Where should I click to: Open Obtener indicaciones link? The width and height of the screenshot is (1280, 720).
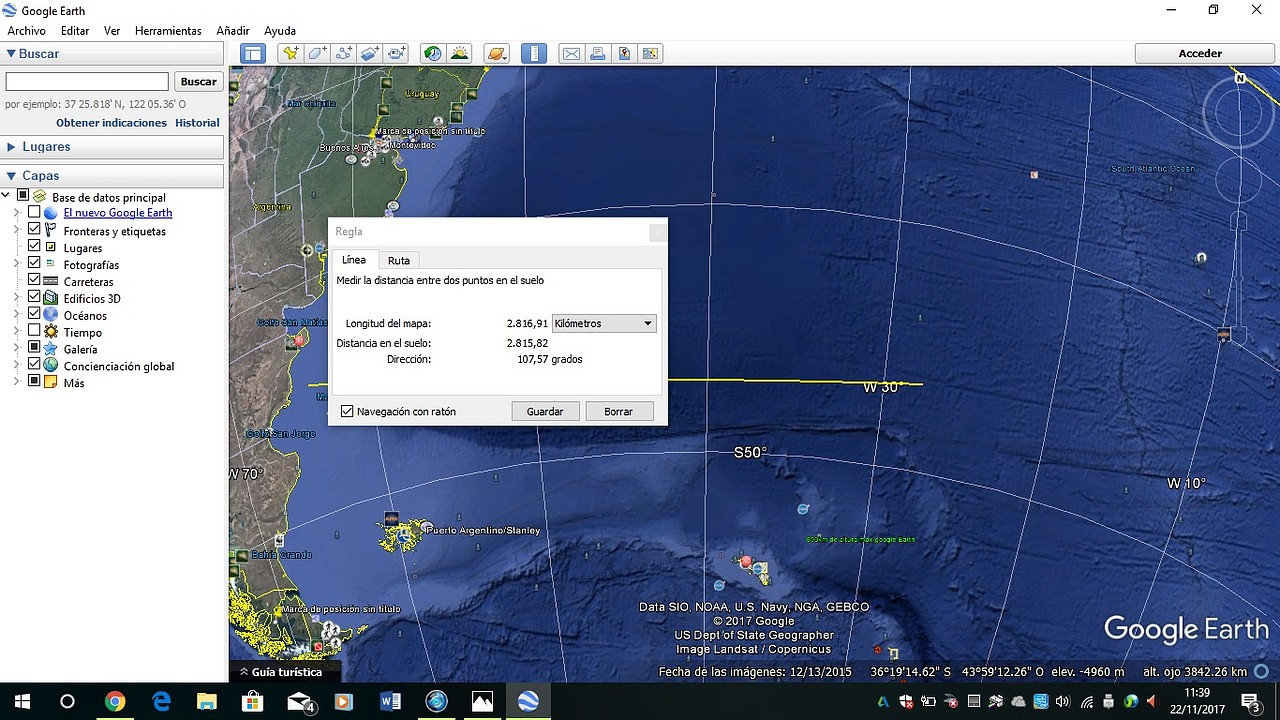pyautogui.click(x=111, y=123)
